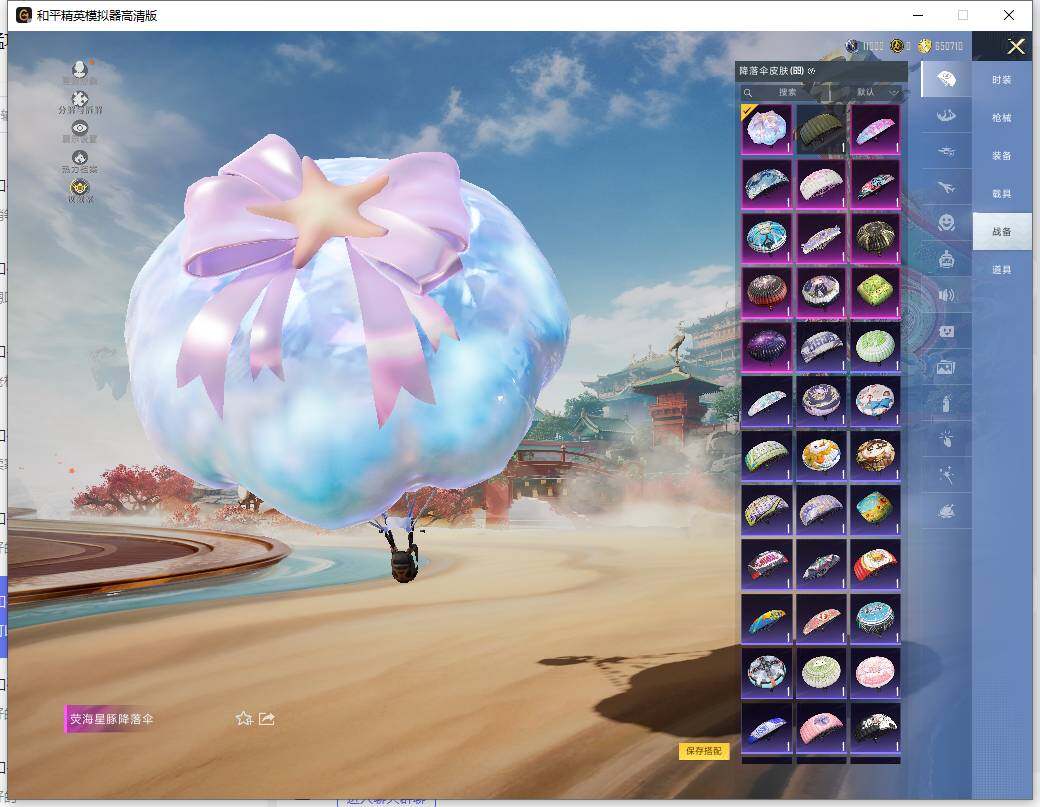Click the large bow parachute 3D preview
The width and height of the screenshot is (1040, 807).
coord(348,332)
